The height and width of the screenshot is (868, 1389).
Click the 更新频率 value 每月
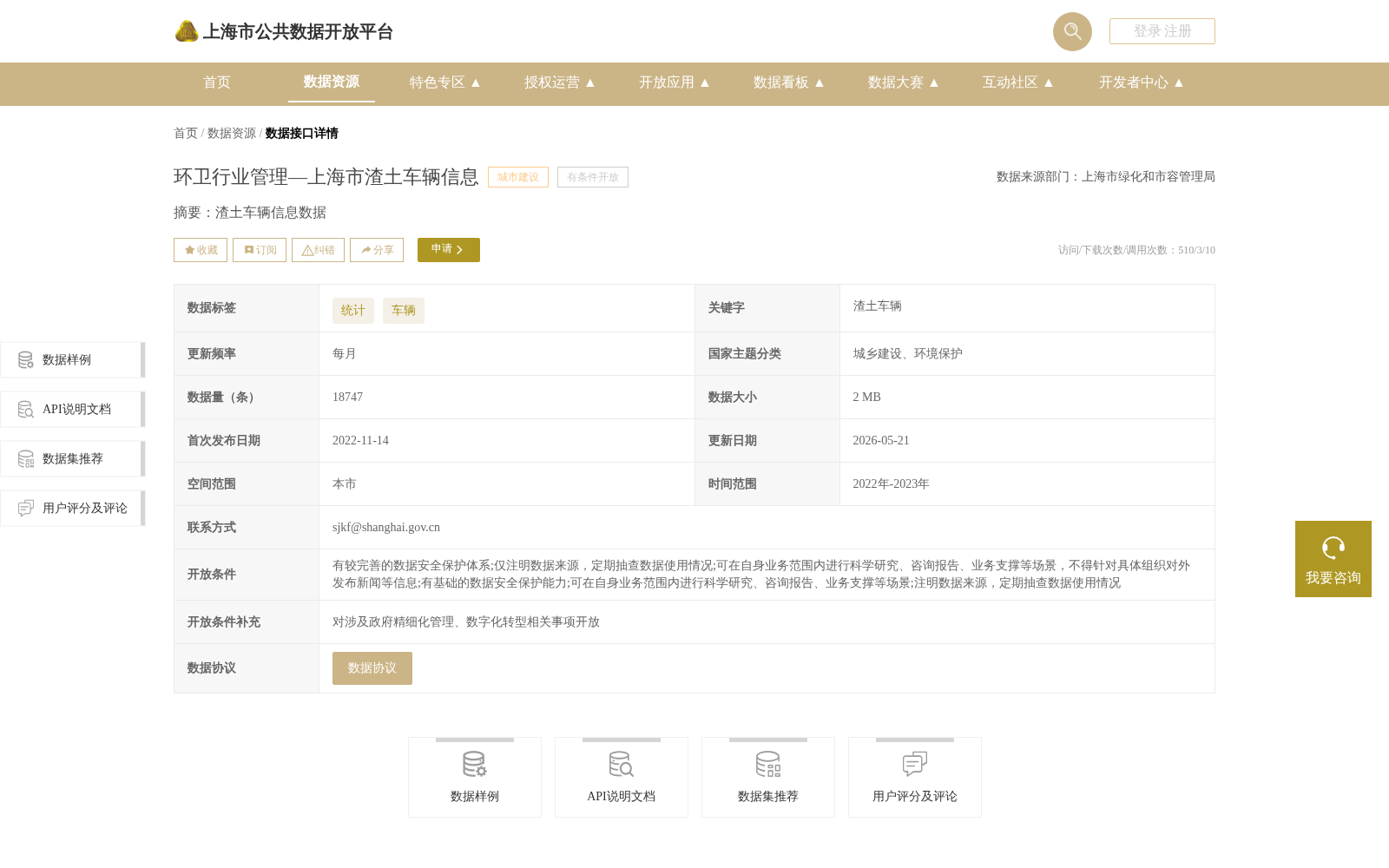[x=345, y=353]
